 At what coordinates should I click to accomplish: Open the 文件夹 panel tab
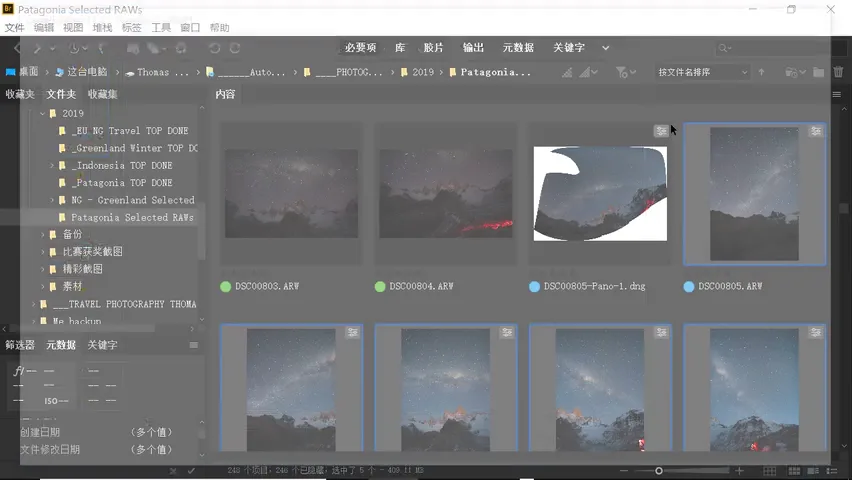pos(61,95)
